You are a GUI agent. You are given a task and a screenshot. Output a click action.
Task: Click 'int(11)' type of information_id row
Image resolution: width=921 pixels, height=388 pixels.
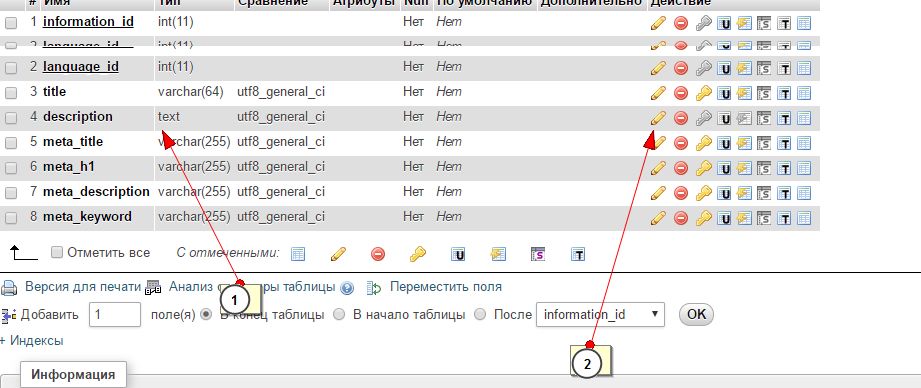pyautogui.click(x=176, y=22)
